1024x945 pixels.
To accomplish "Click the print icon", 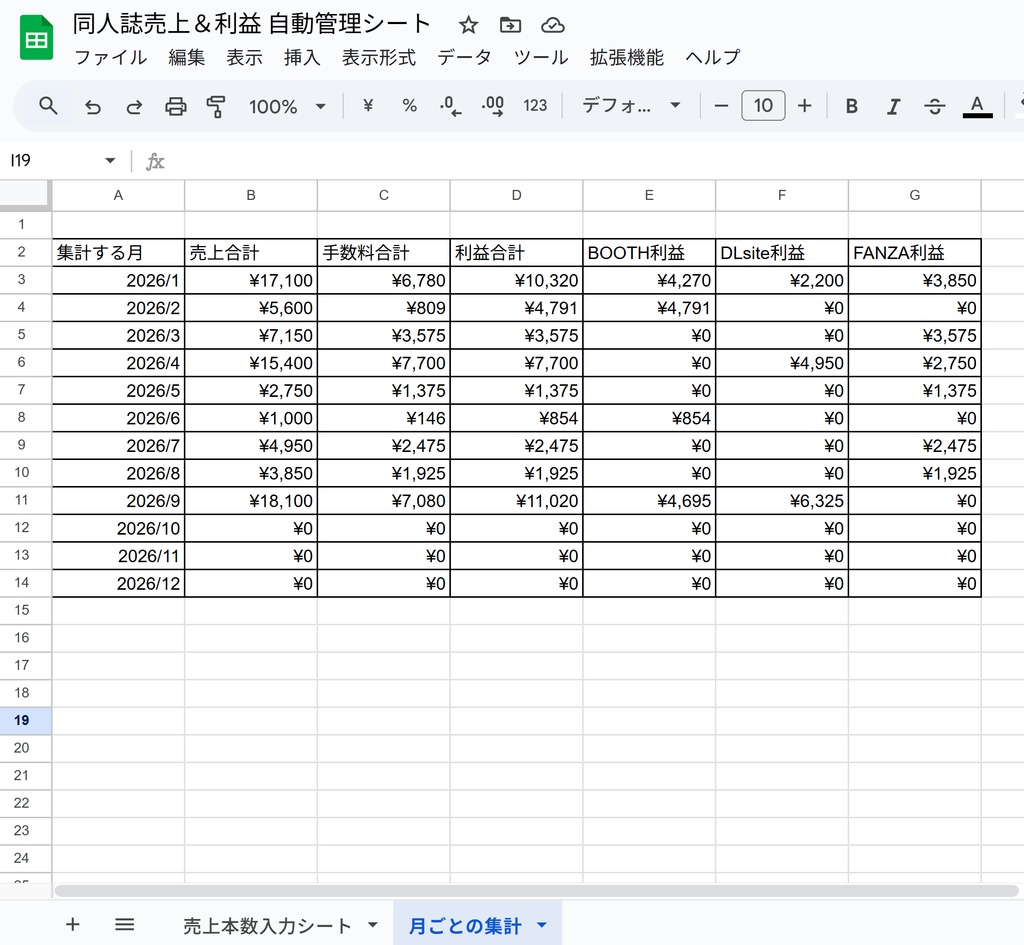I will pos(175,105).
